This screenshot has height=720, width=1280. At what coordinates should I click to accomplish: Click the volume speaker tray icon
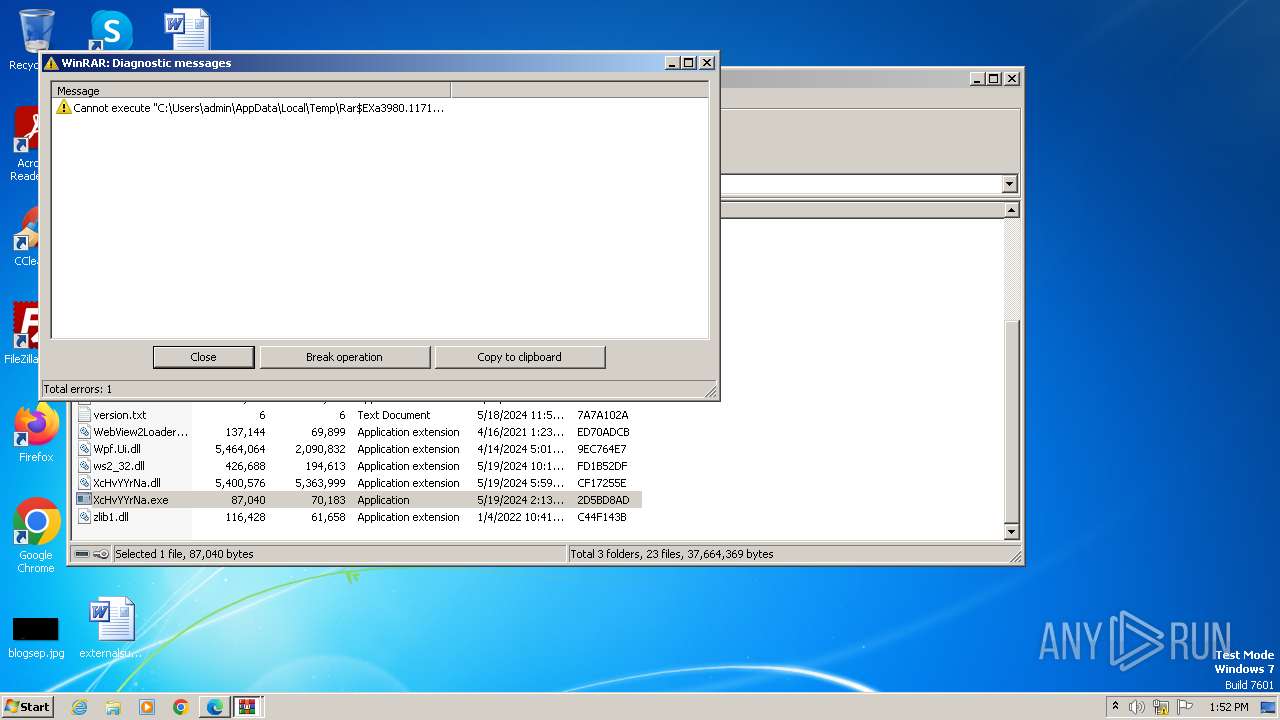1137,707
